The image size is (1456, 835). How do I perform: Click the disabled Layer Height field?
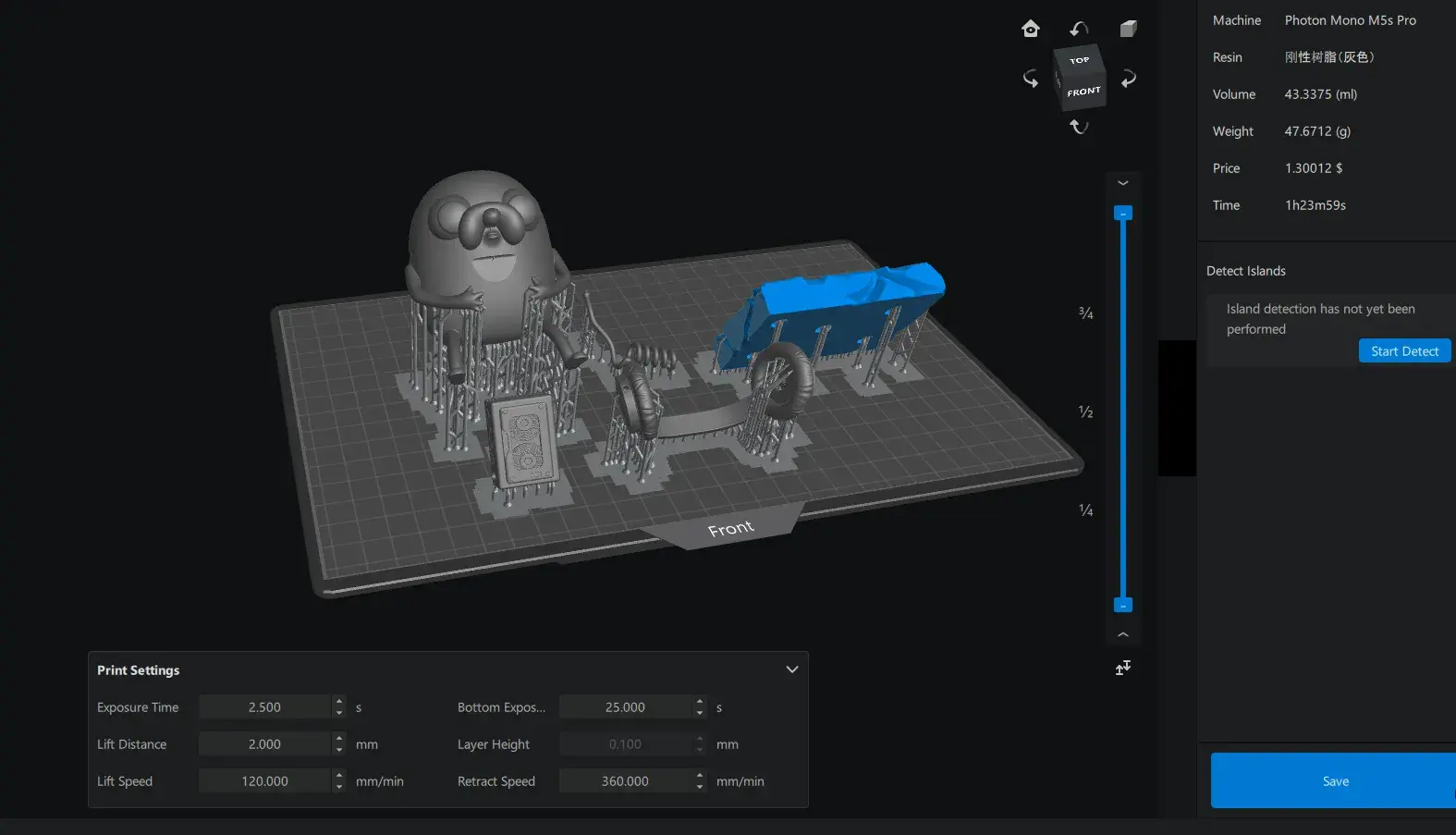click(x=625, y=744)
